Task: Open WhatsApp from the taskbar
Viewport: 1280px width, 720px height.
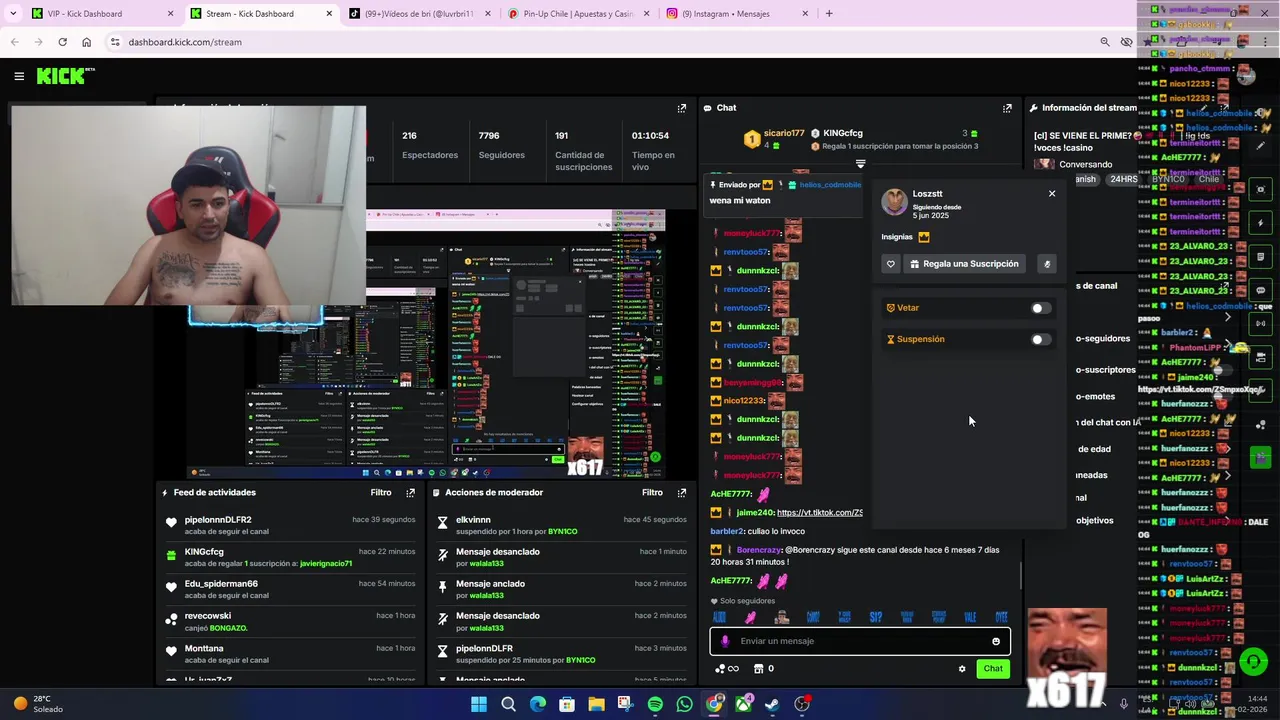Action: pyautogui.click(x=684, y=704)
